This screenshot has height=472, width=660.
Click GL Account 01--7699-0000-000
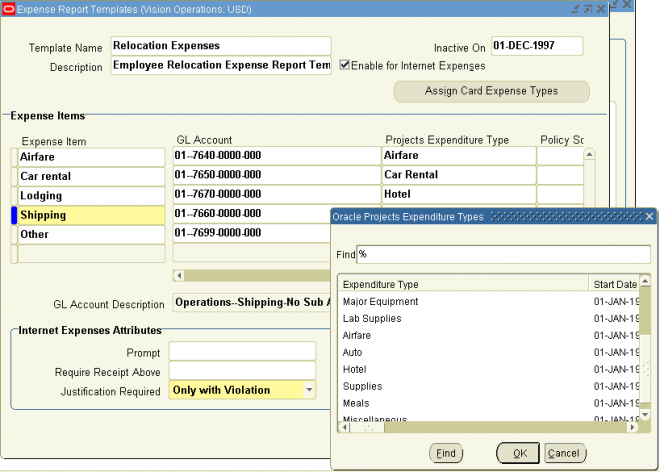tap(252, 233)
